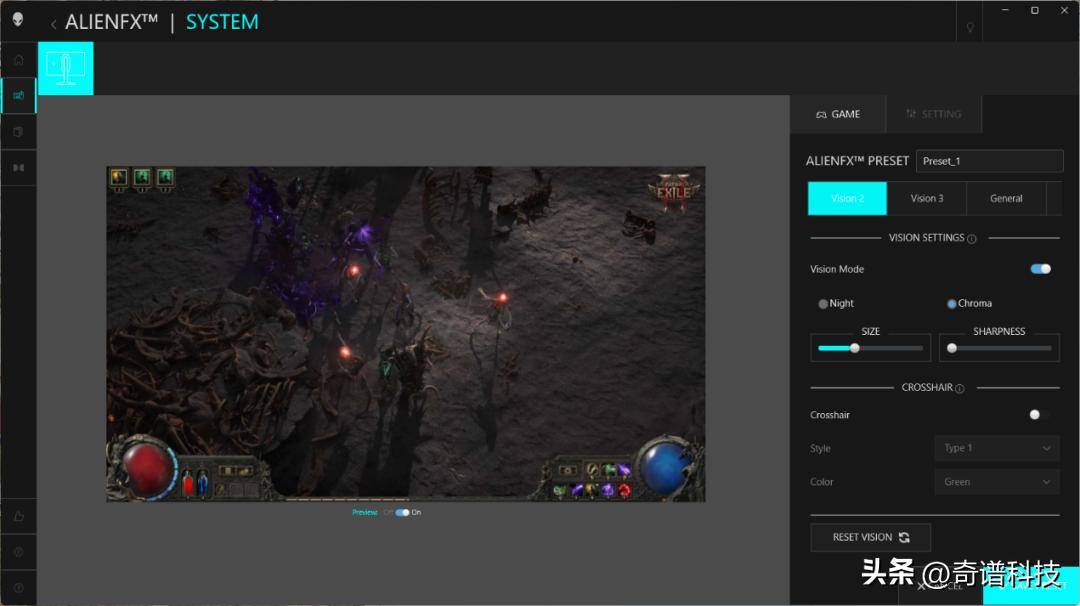Click the game preview image

(x=406, y=334)
